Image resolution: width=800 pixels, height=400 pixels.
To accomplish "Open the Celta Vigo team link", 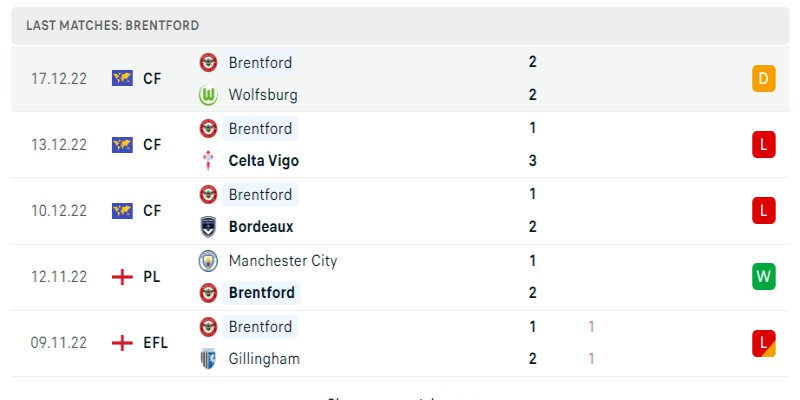I will [x=263, y=161].
